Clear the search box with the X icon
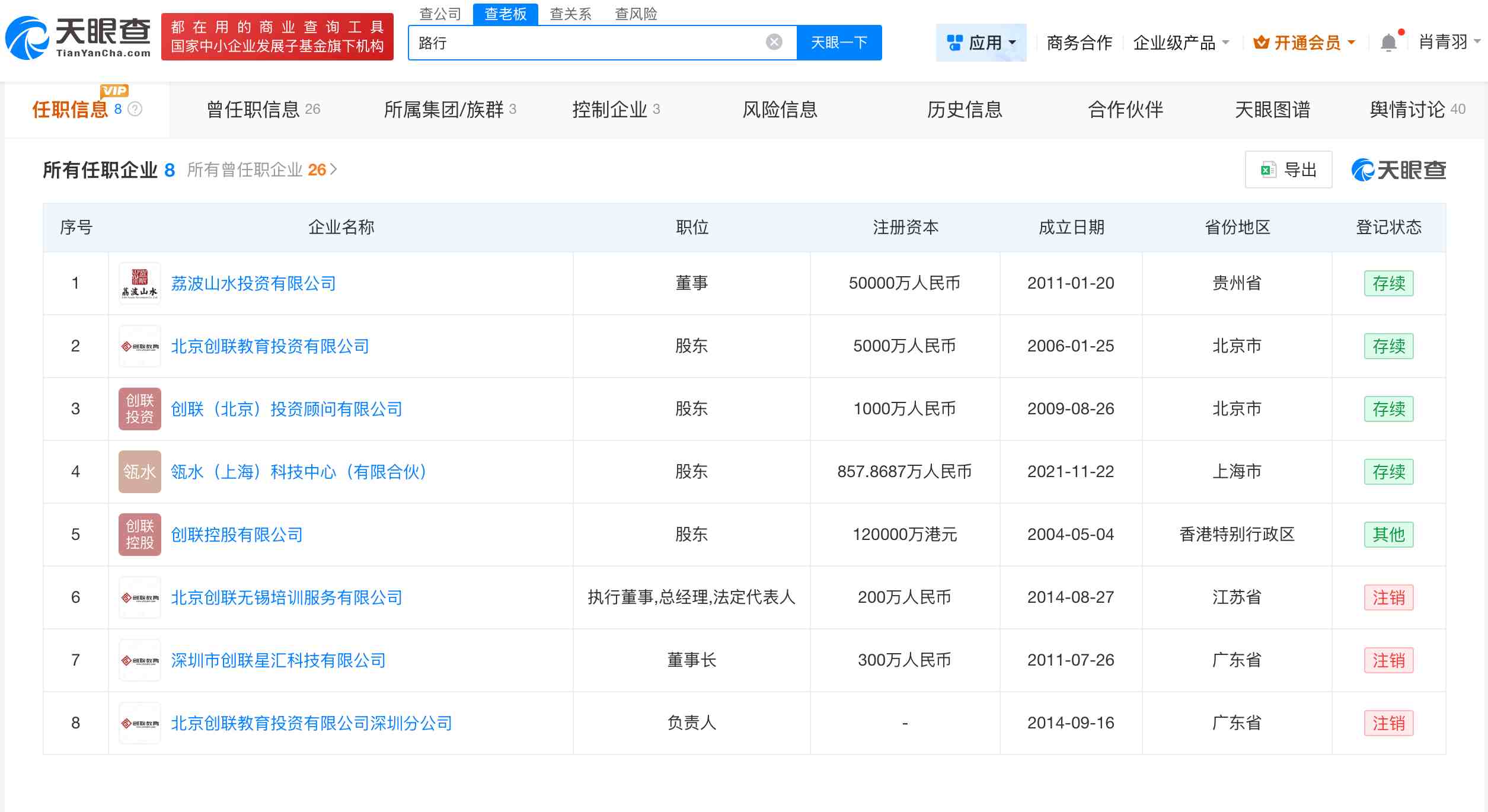The image size is (1488, 812). pyautogui.click(x=772, y=40)
